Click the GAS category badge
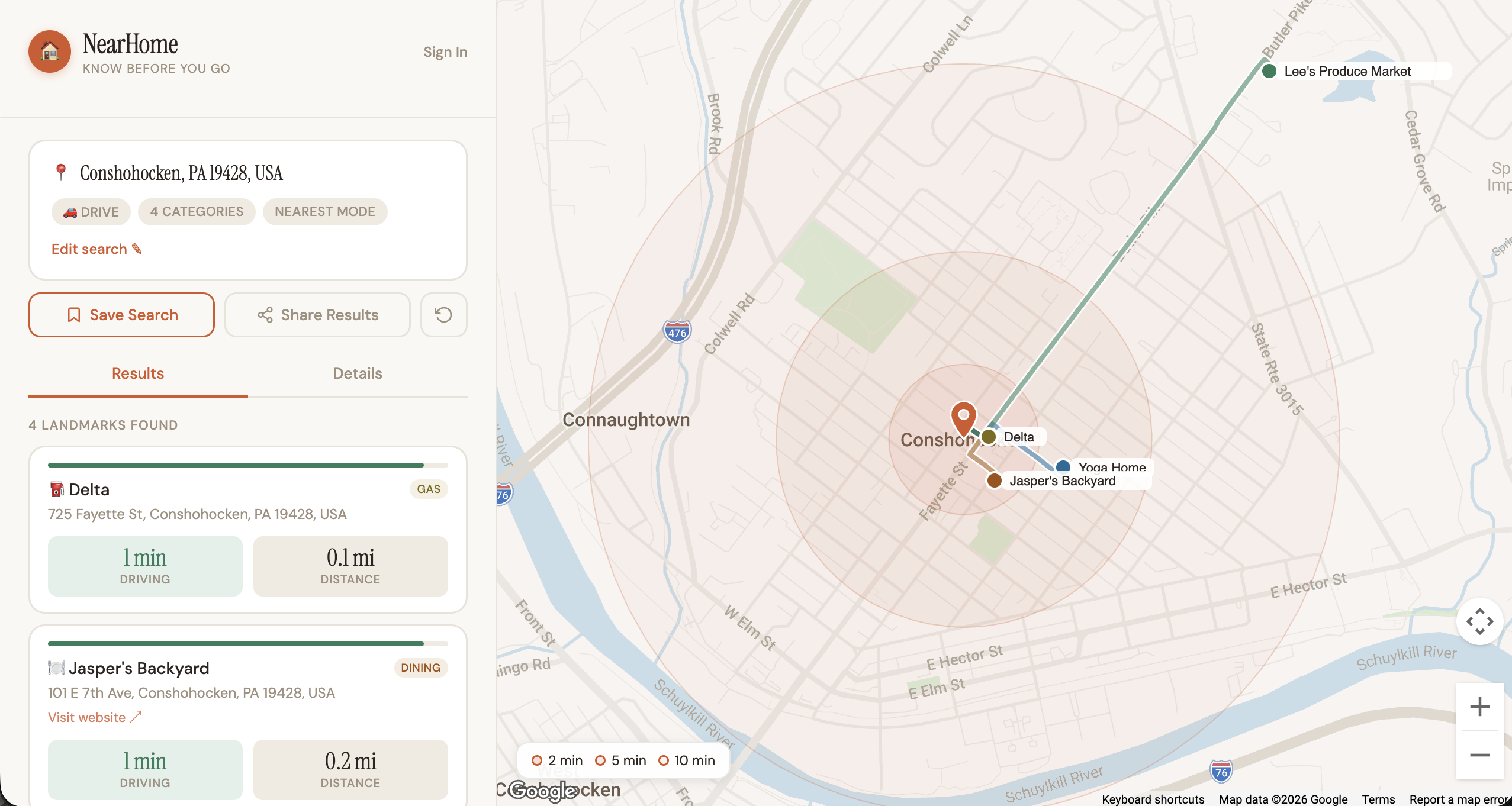 click(x=429, y=489)
